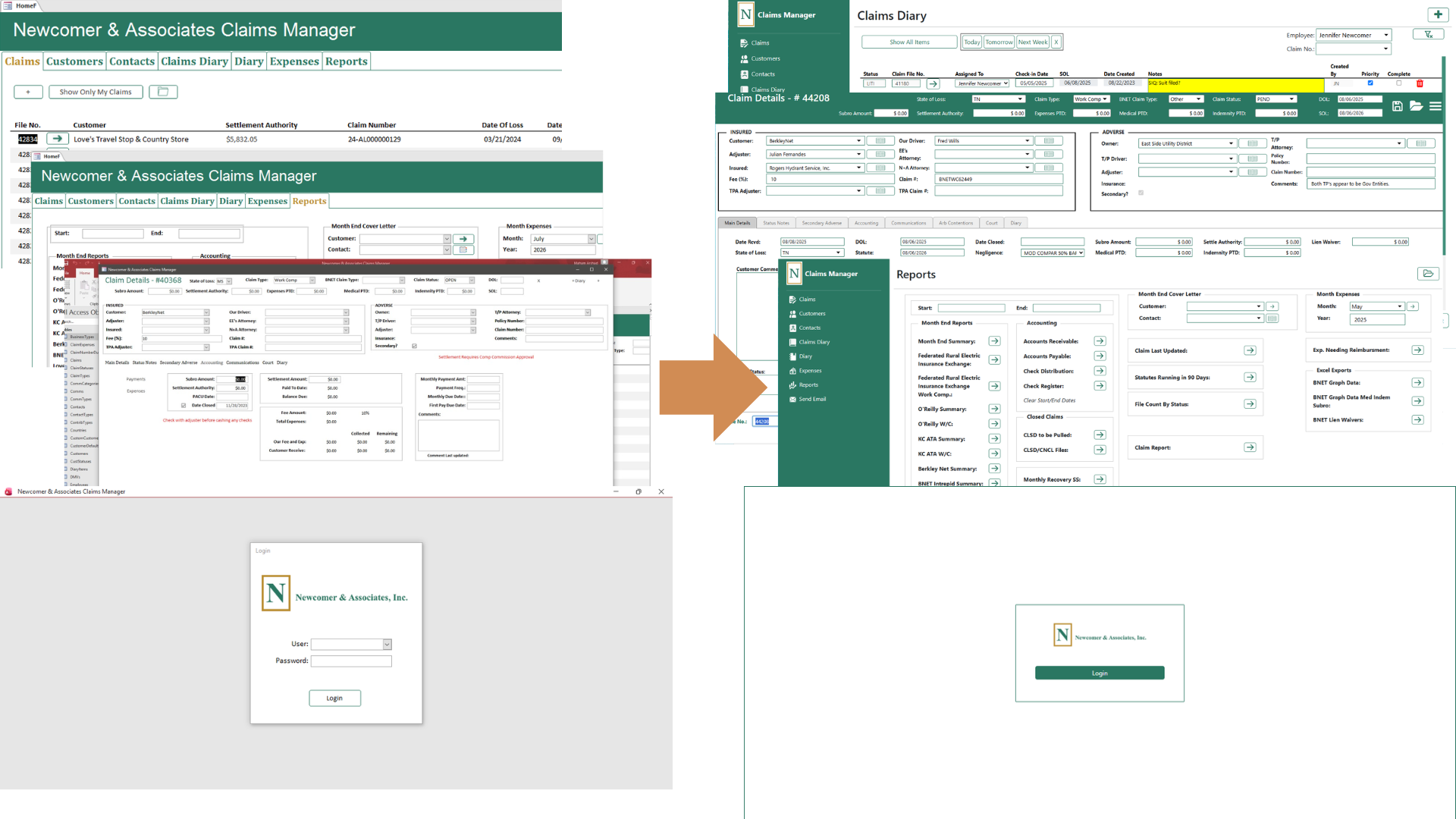
Task: Open the Love's Travel Stop claim row arrow
Action: point(57,139)
